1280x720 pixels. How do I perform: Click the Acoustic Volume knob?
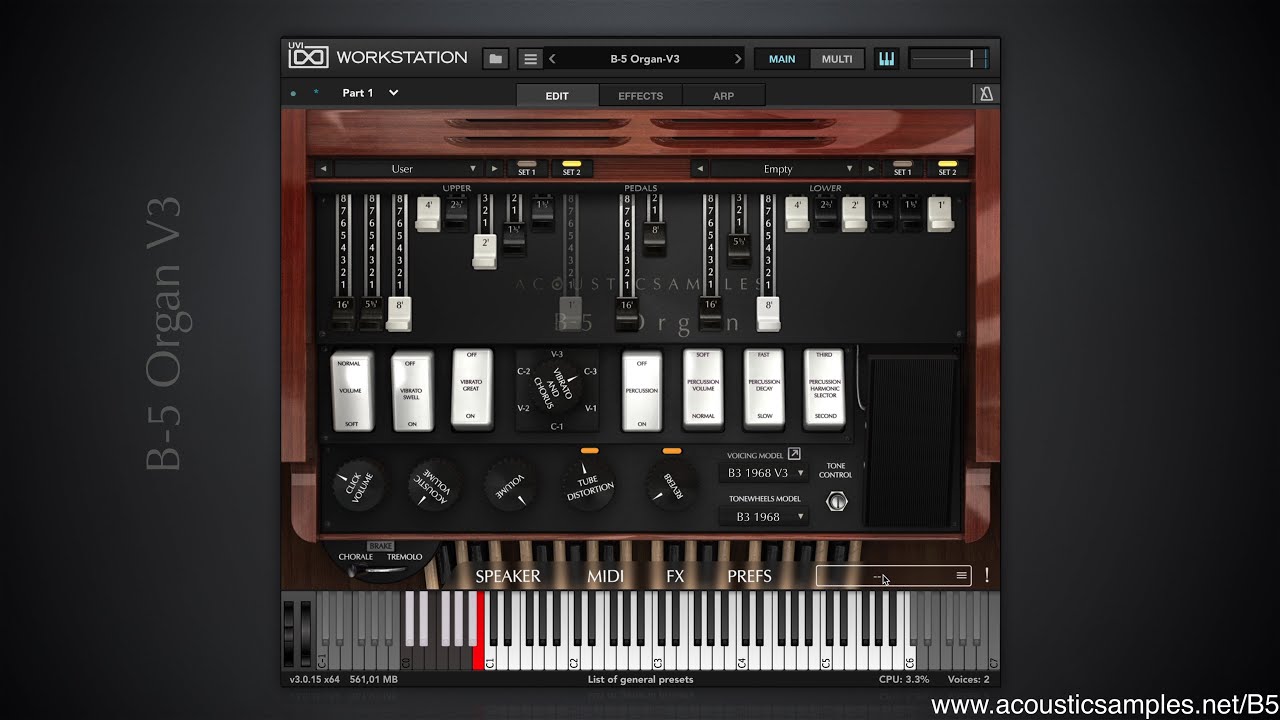click(434, 485)
